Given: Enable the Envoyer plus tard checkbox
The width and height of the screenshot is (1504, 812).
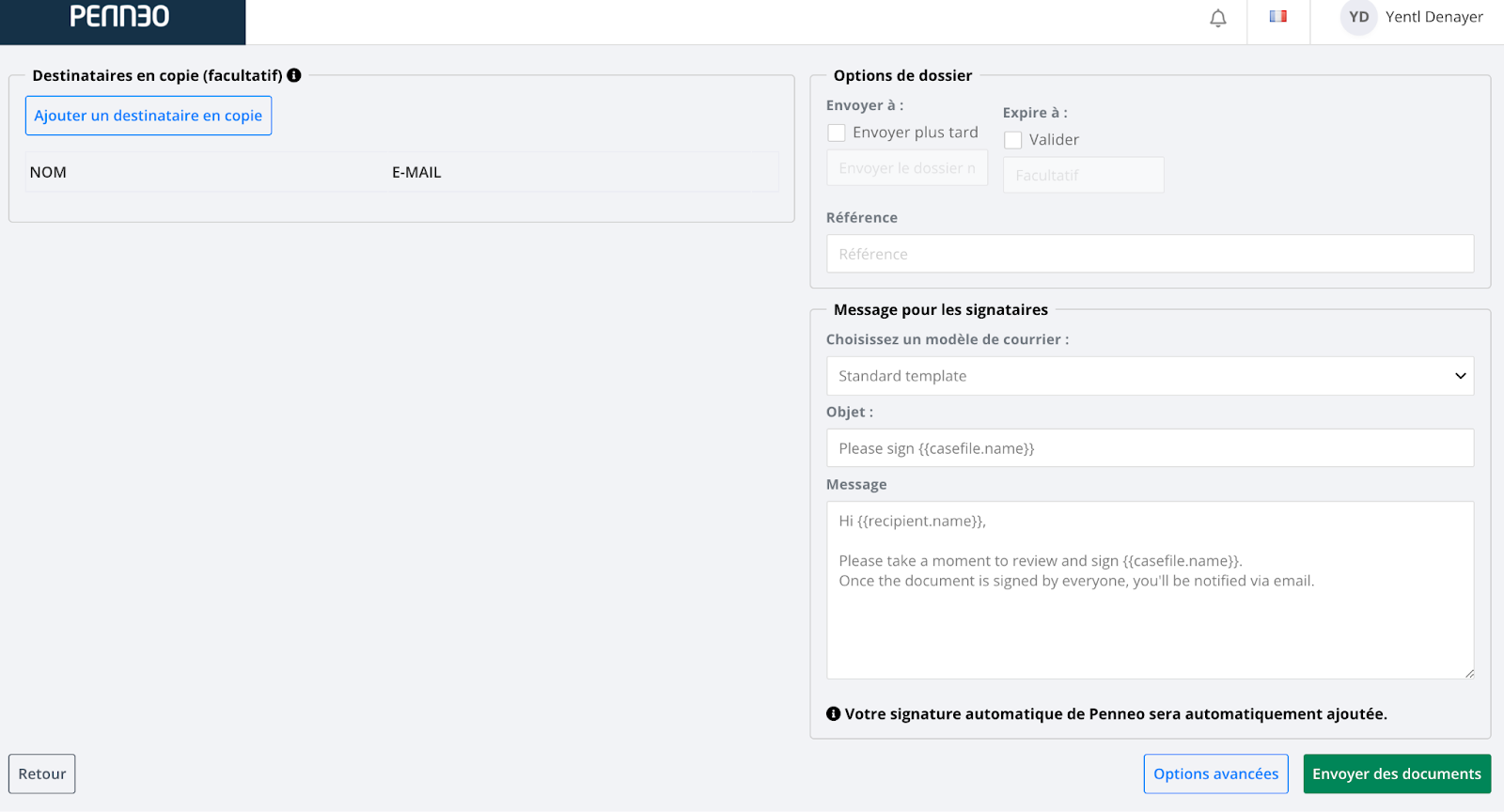Looking at the screenshot, I should tap(836, 133).
